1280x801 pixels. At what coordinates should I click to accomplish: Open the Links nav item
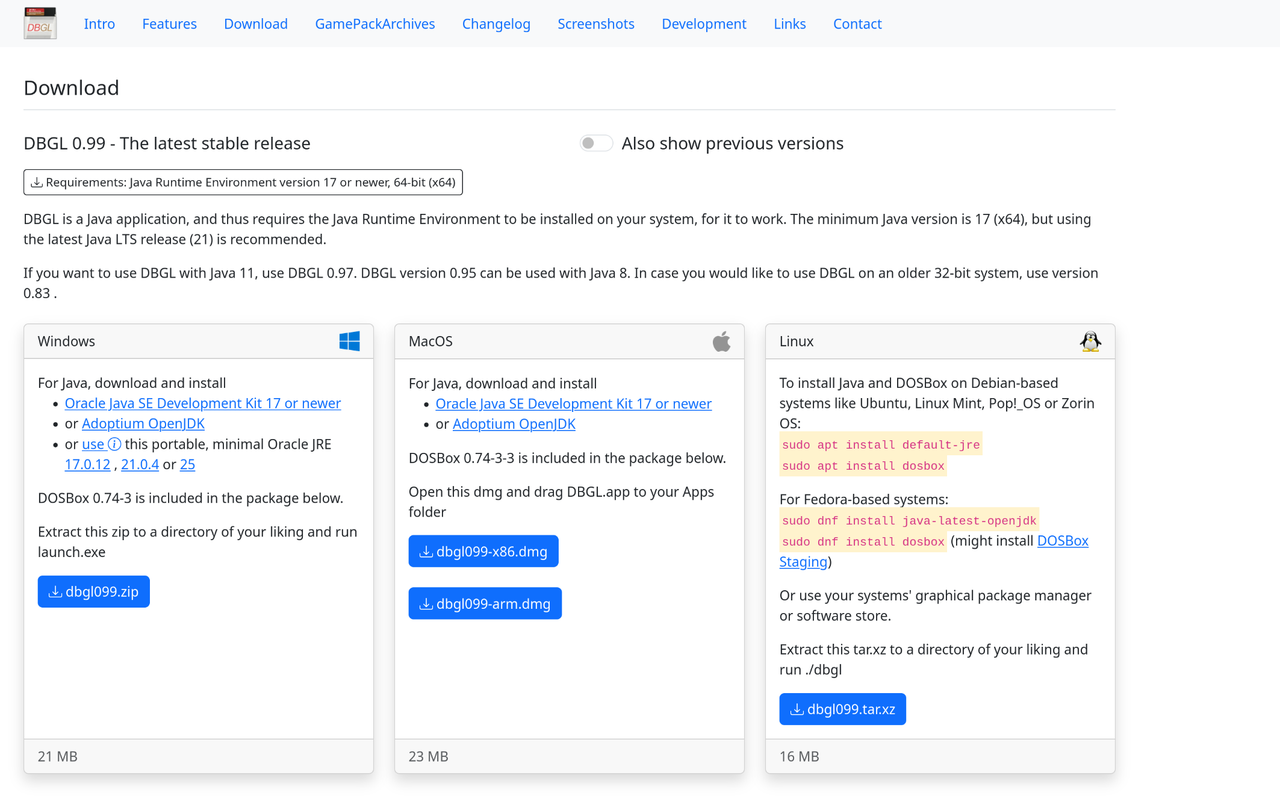(790, 24)
